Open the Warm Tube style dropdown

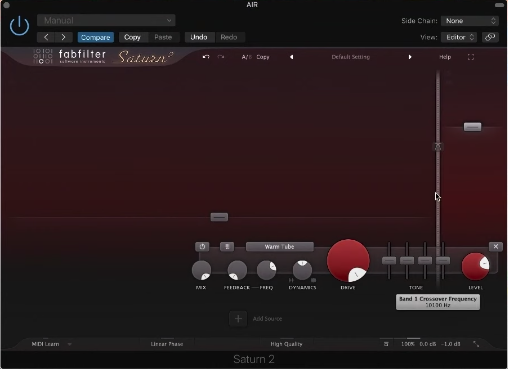[280, 247]
